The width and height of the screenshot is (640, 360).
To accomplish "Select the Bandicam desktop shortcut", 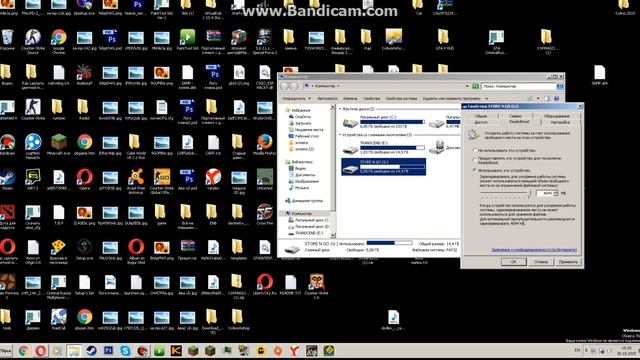I will click(7, 145).
